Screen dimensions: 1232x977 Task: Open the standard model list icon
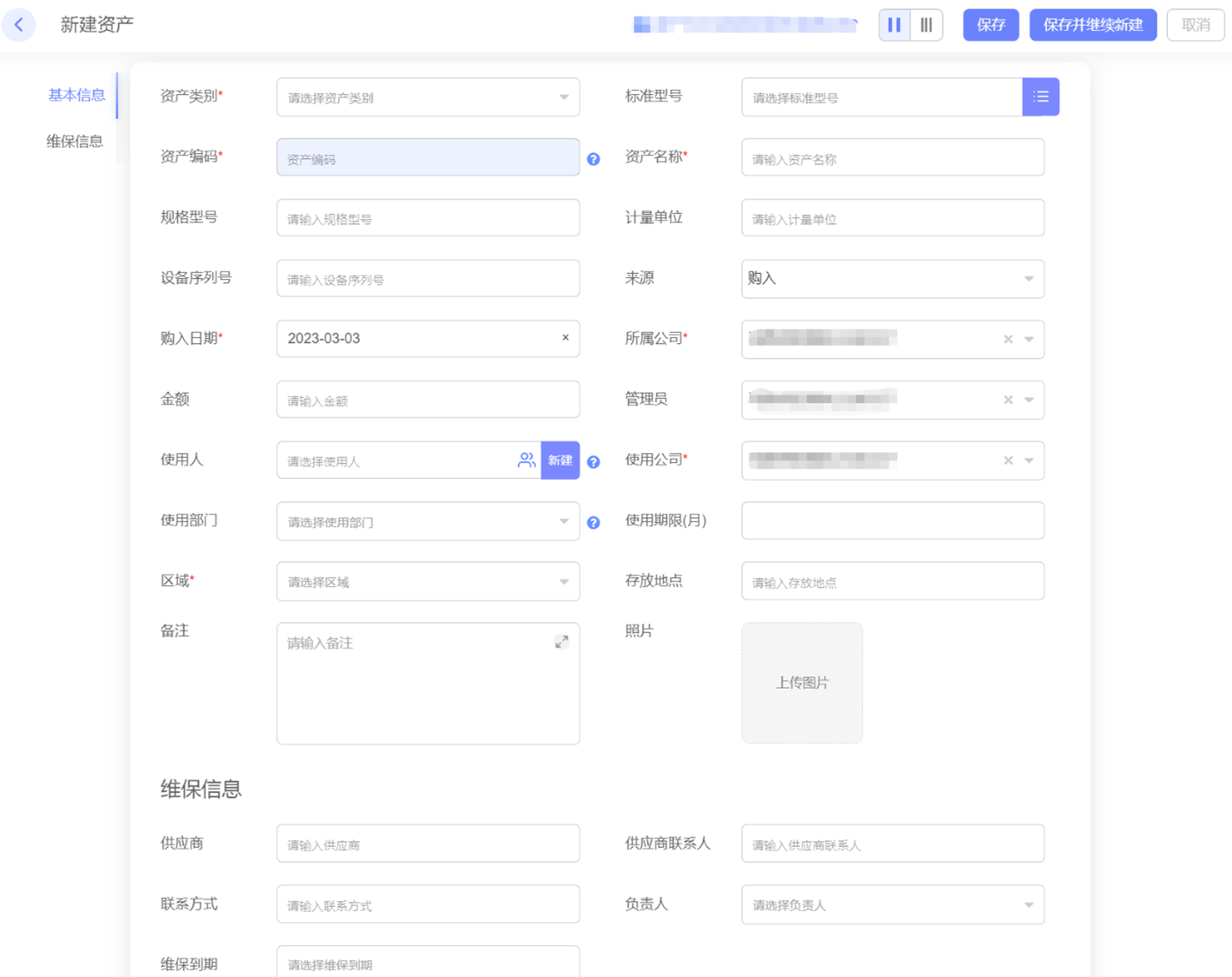pyautogui.click(x=1040, y=97)
